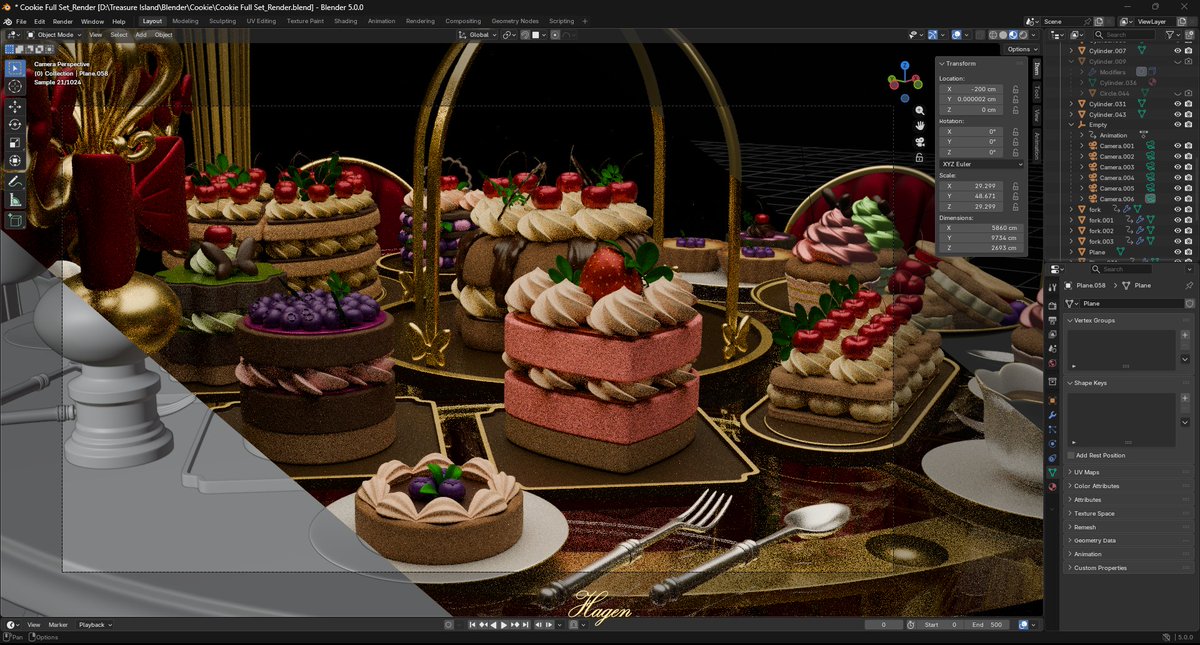Jump to the first frame
Screen dimensions: 1200x645
pos(472,625)
